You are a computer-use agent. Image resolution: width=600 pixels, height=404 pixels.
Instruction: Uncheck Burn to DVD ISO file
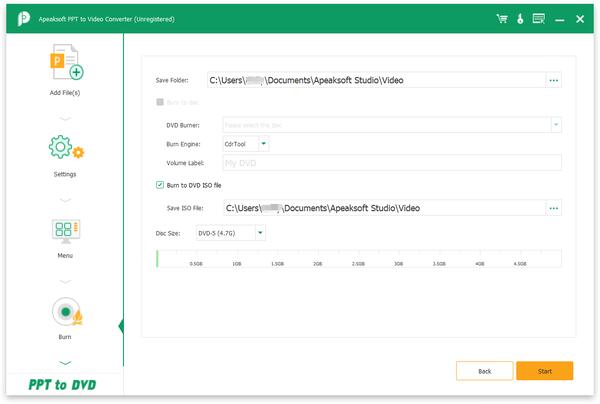coord(160,185)
